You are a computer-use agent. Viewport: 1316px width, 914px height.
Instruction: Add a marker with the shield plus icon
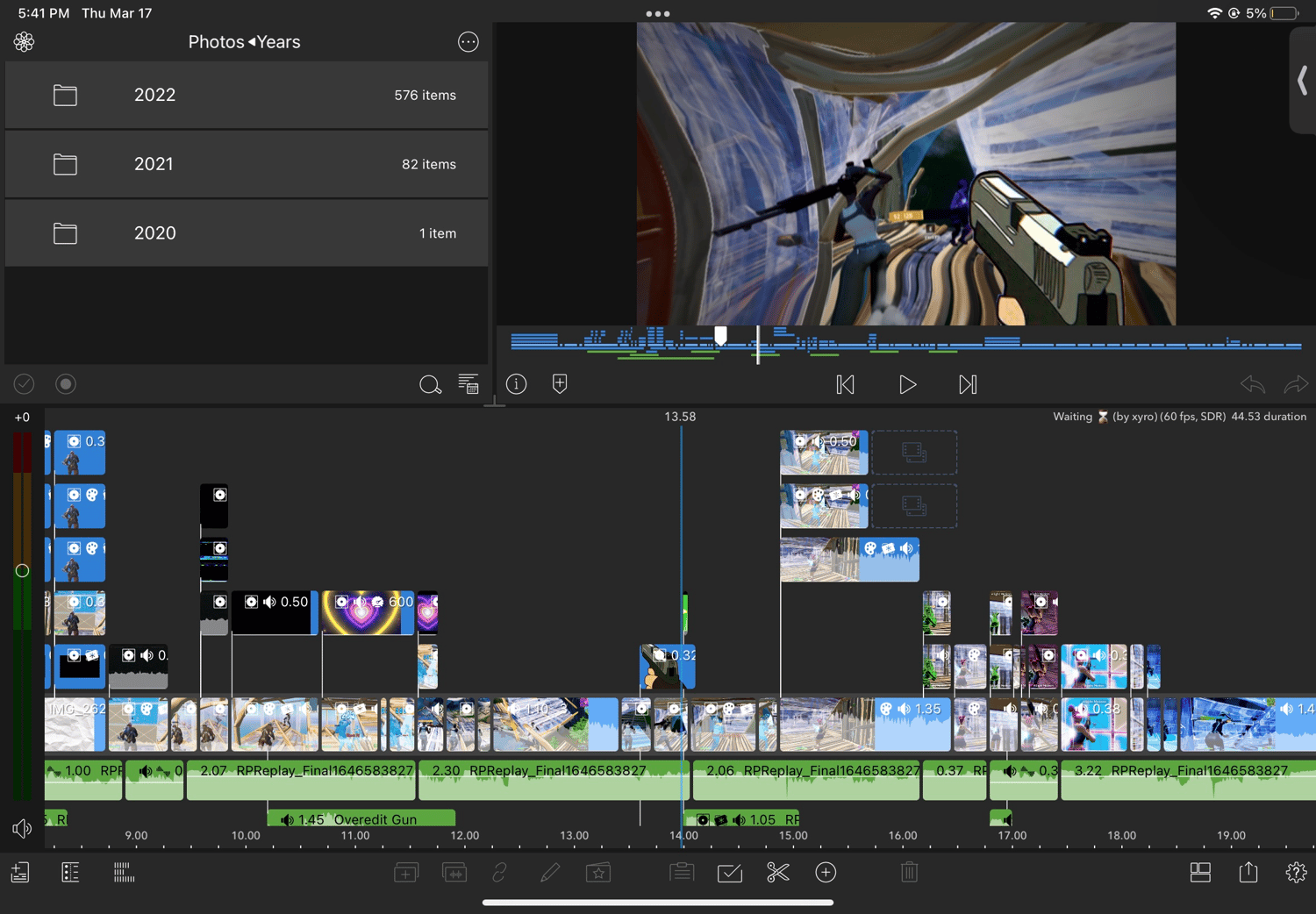tap(560, 384)
